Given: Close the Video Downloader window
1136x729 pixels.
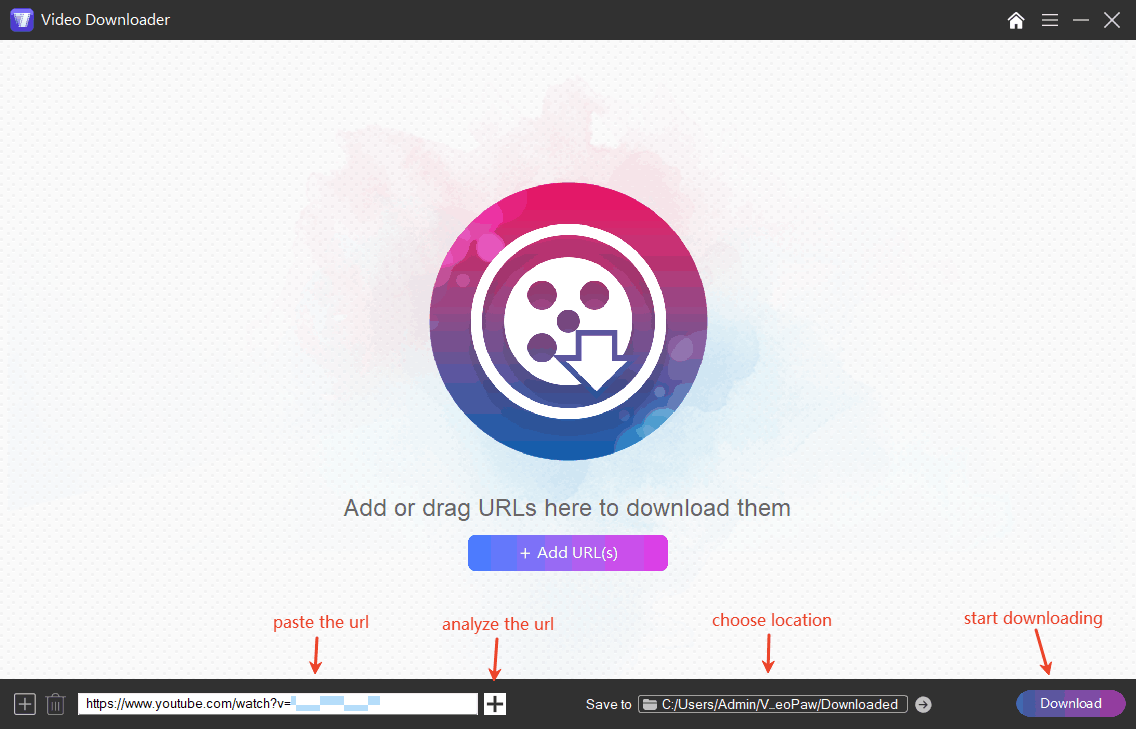Looking at the screenshot, I should pos(1112,20).
